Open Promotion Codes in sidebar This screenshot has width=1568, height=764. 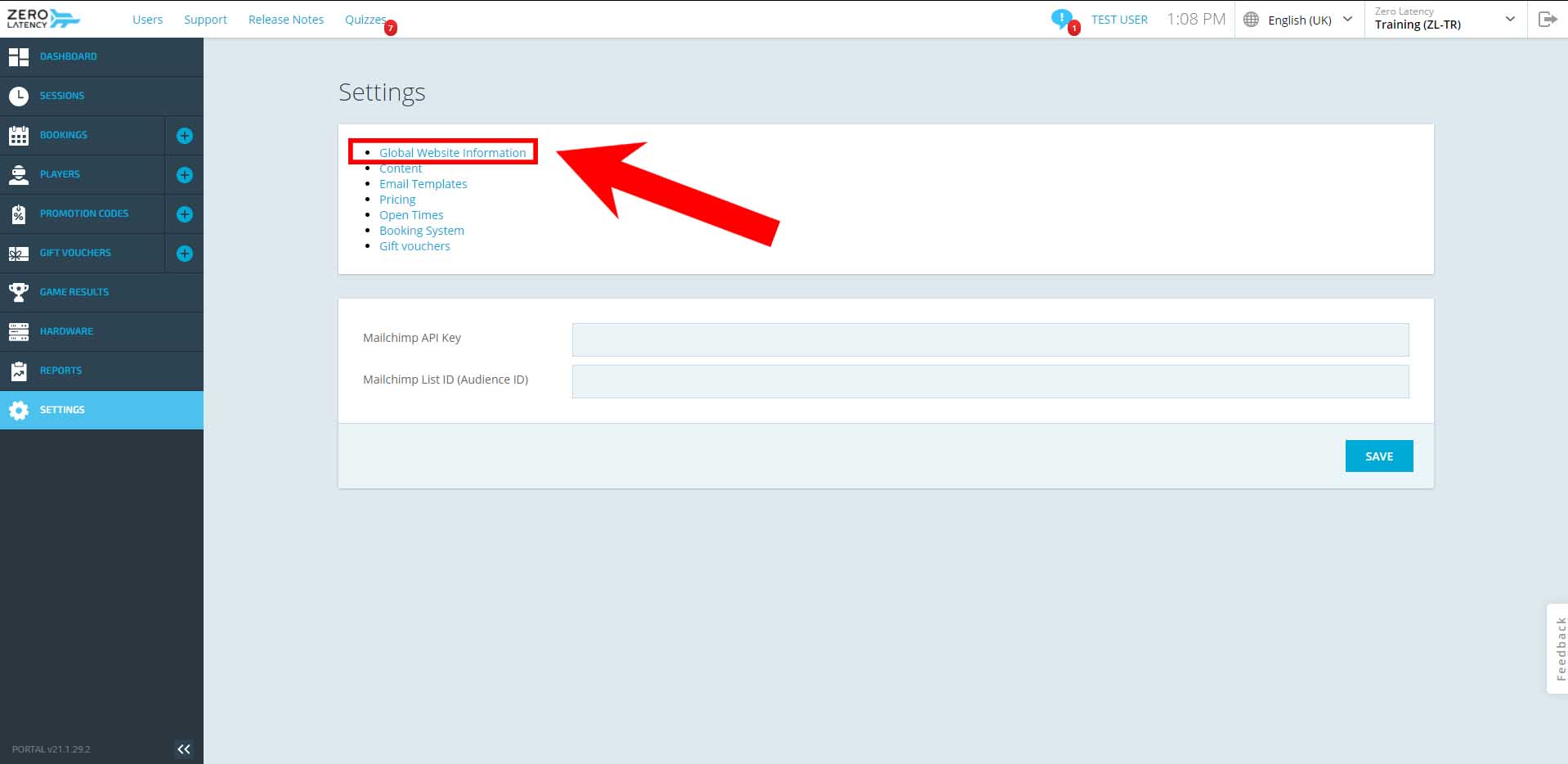coord(84,213)
